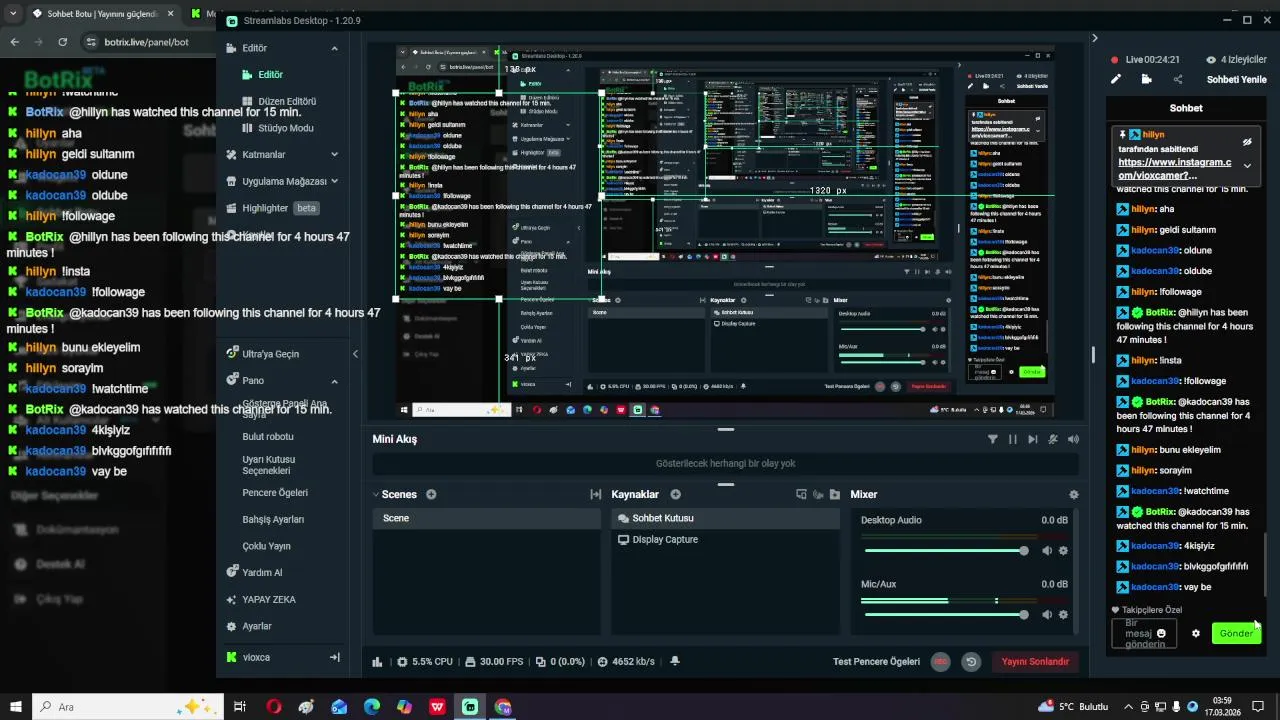Image resolution: width=1280 pixels, height=720 pixels.
Task: Open YAPAY ZEKA in the sidebar
Action: click(x=269, y=599)
